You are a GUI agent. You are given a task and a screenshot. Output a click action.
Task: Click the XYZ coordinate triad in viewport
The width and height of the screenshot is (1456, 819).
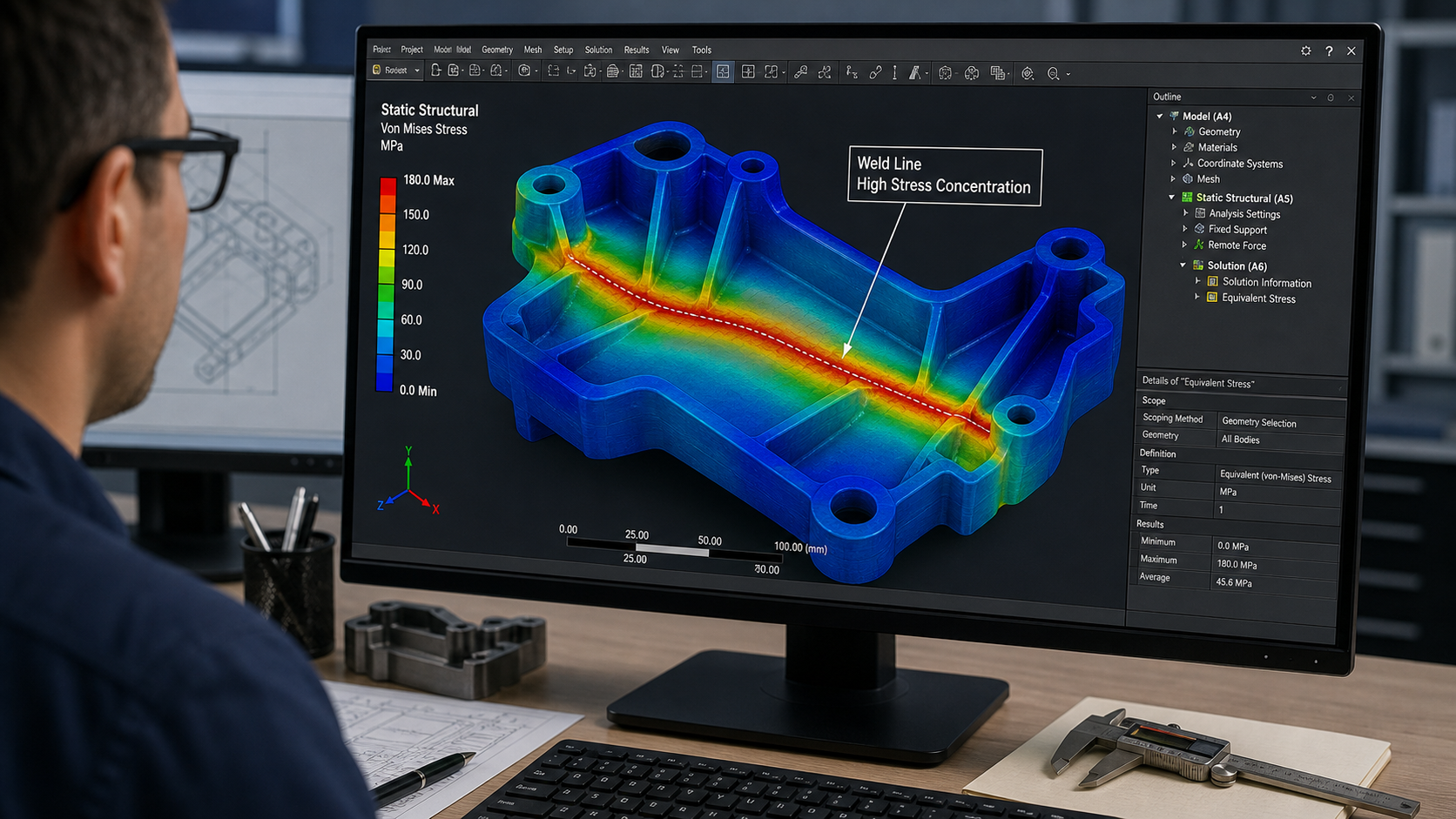(x=408, y=481)
